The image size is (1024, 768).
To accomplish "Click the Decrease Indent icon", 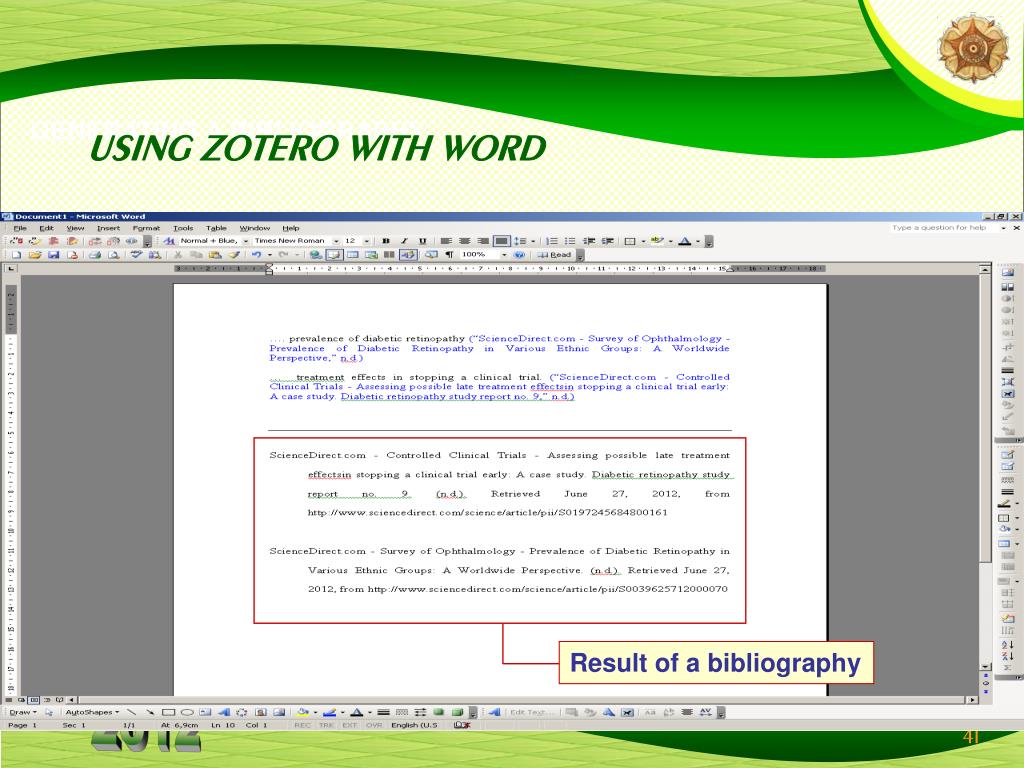I will click(588, 241).
